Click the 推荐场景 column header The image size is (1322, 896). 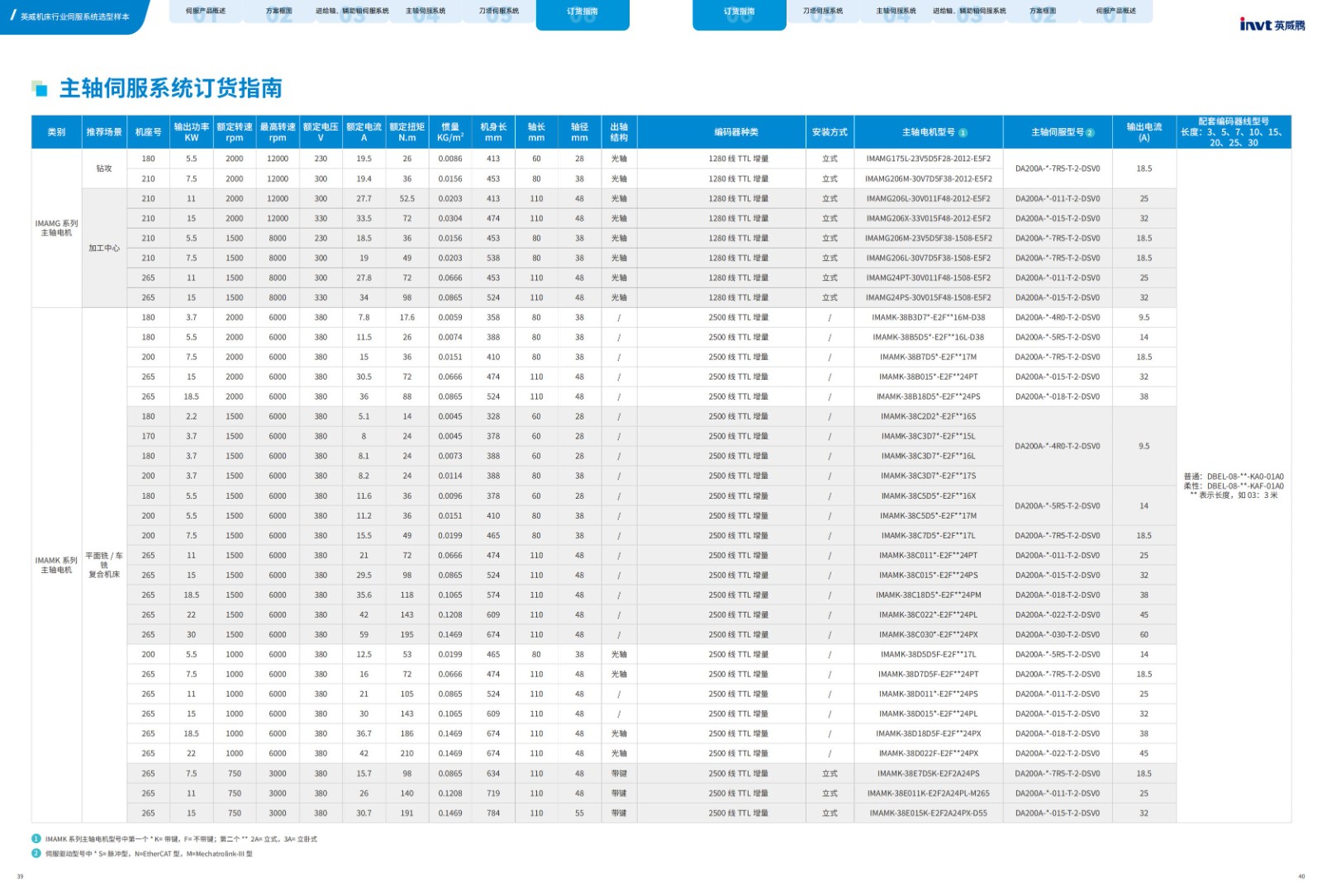pos(104,132)
